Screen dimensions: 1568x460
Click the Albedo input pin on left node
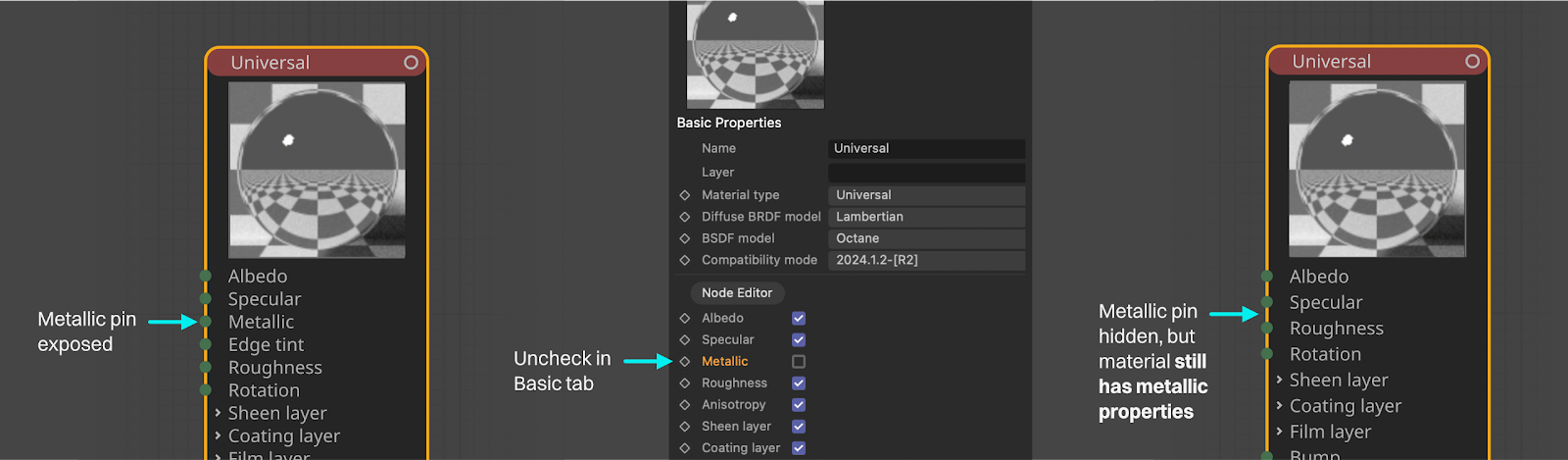coord(206,277)
